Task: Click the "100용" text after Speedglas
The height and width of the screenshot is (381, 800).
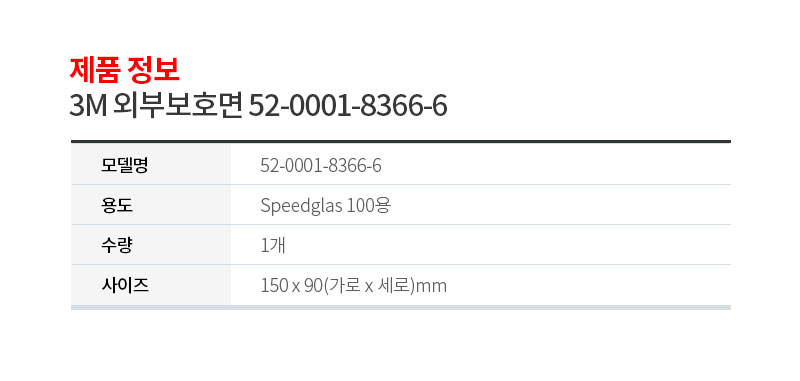Action: [x=369, y=206]
